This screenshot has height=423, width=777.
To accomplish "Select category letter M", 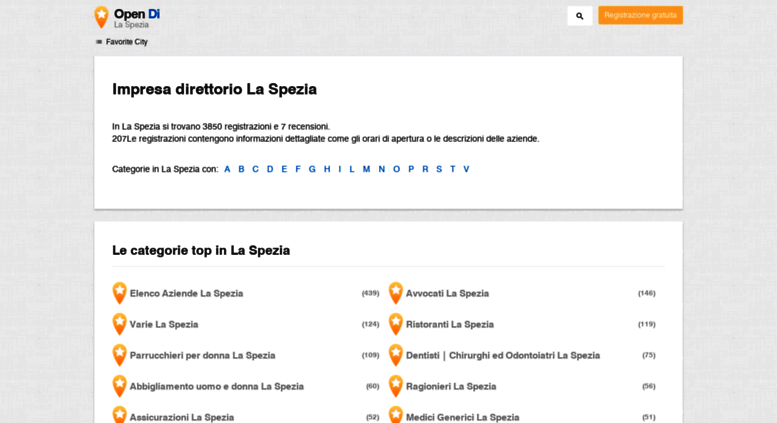I will pos(366,169).
